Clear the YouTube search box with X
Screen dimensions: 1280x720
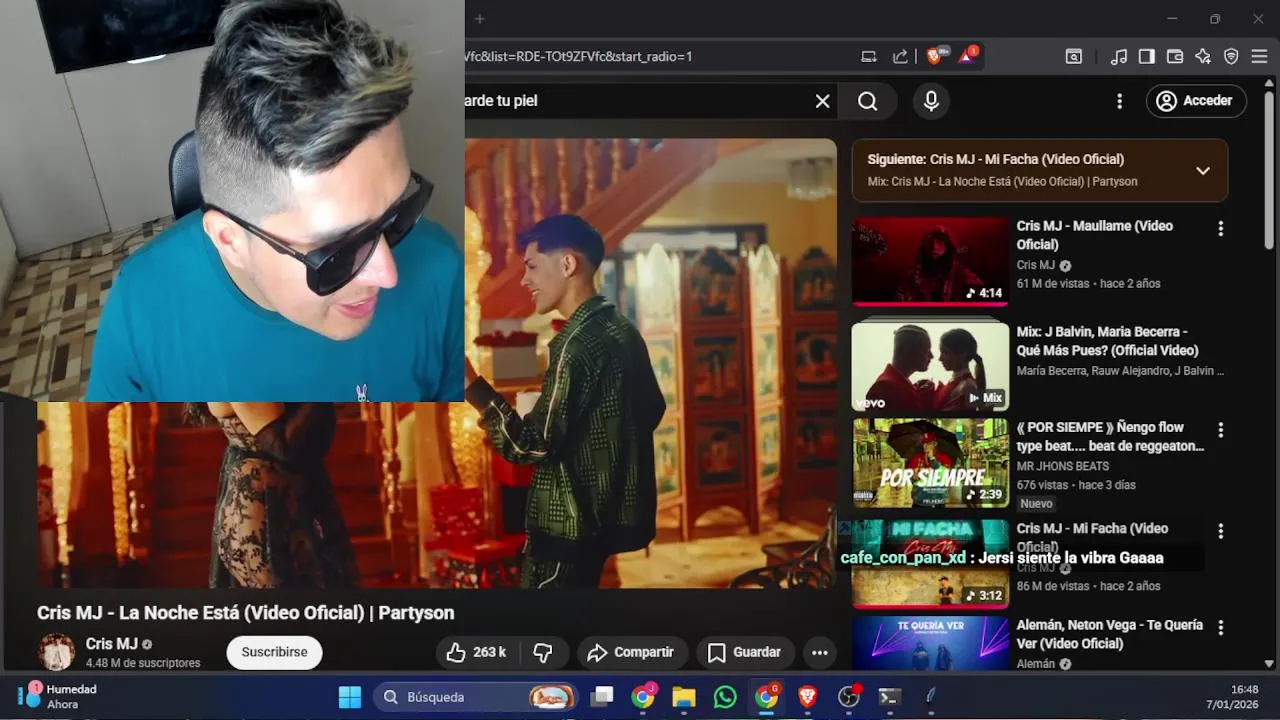pyautogui.click(x=822, y=101)
